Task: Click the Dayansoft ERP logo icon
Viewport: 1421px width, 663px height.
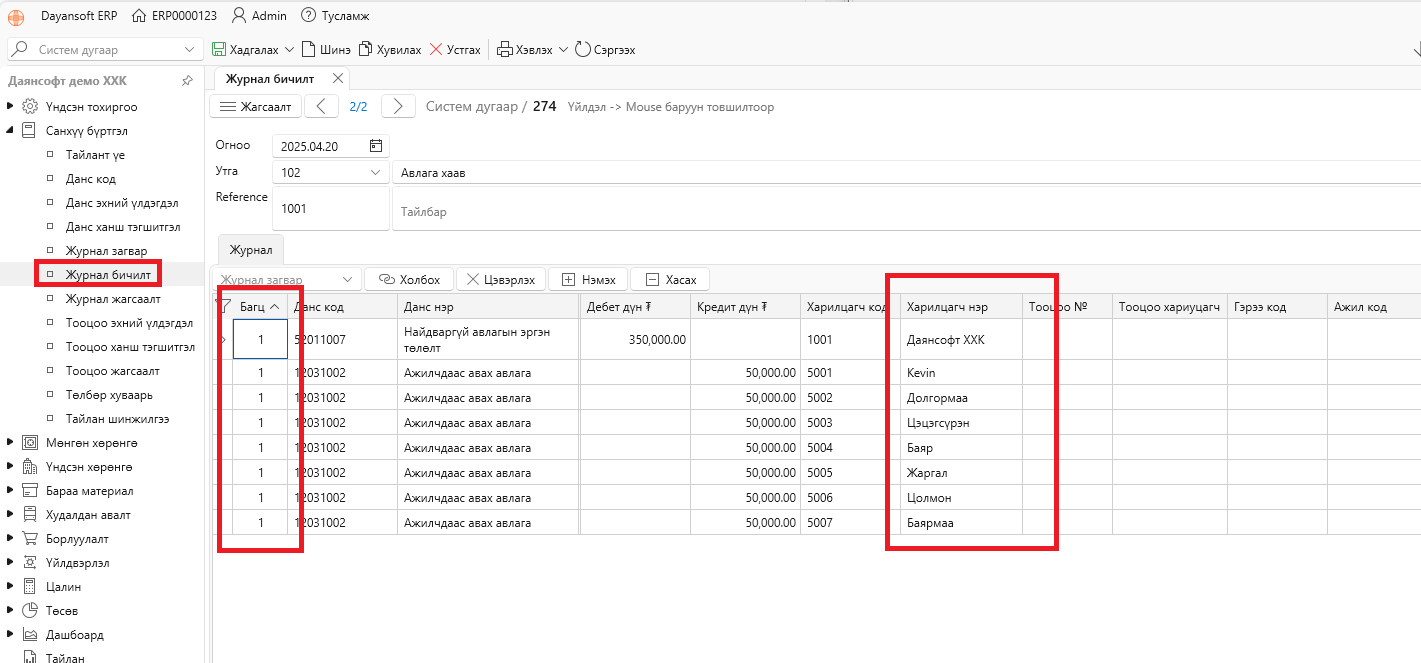Action: click(17, 16)
